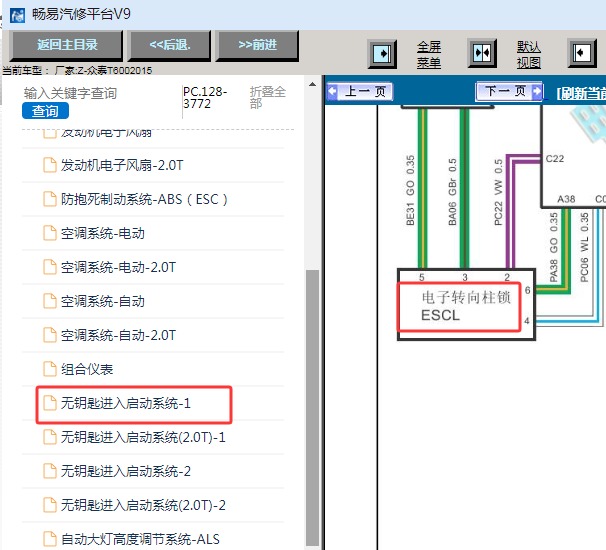
Task: Click document icon of 空调系统-自动
Action: pos(49,301)
